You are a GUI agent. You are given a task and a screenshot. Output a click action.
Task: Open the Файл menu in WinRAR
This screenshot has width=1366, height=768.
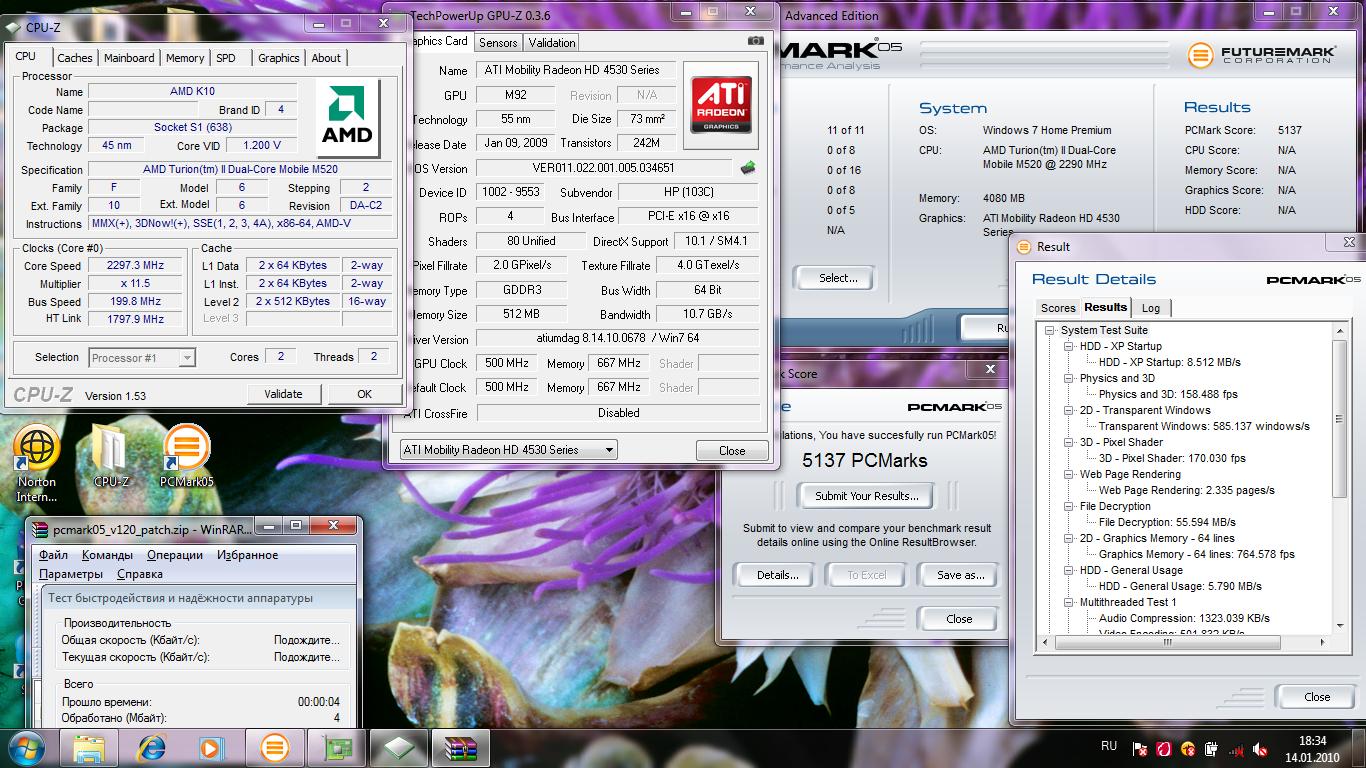coord(53,555)
